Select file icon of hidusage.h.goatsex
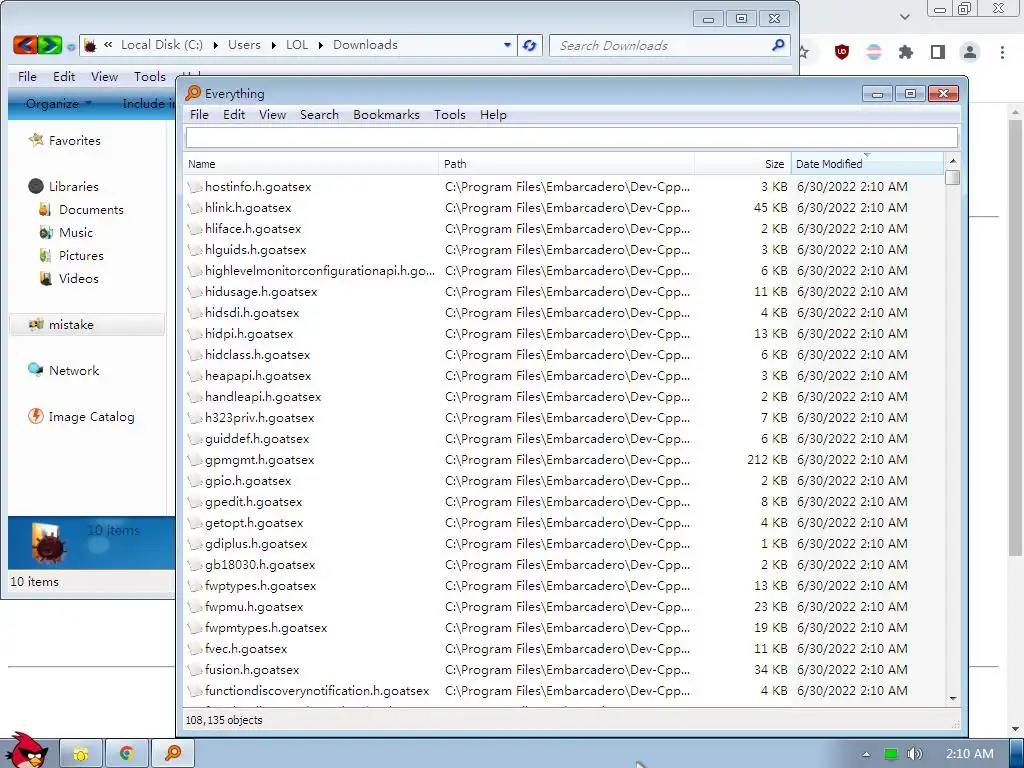1024x768 pixels. [195, 292]
